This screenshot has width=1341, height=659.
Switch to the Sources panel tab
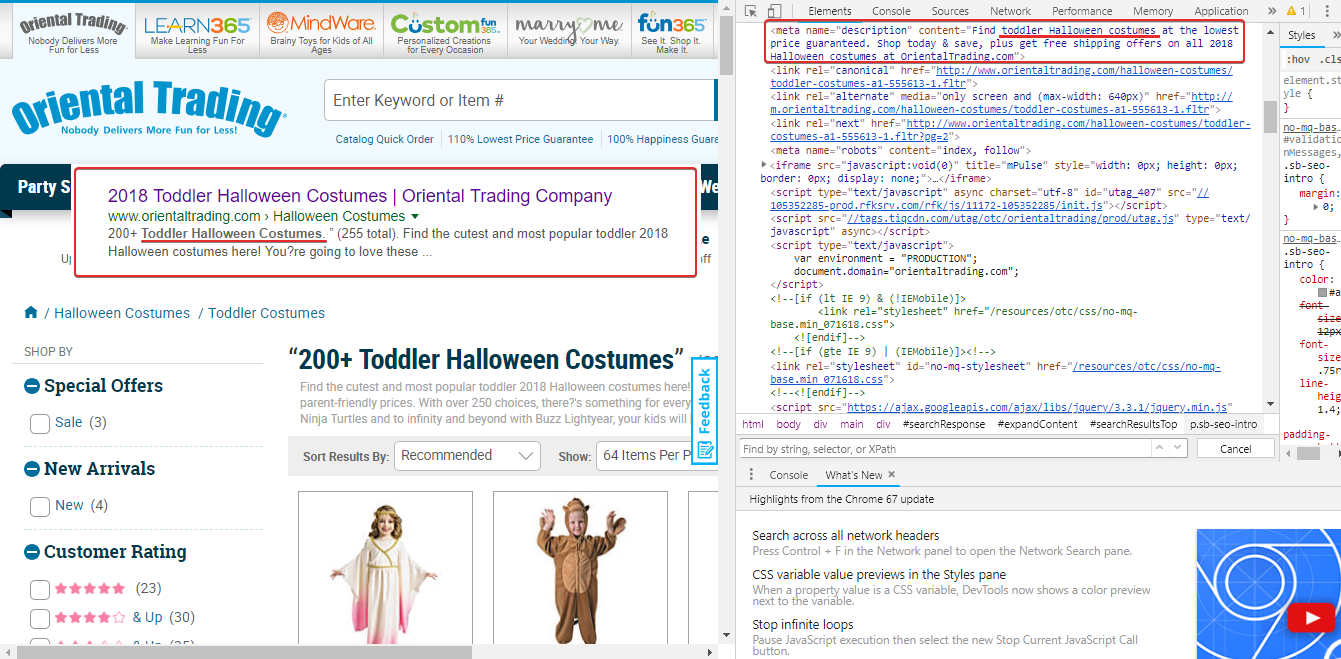click(950, 11)
